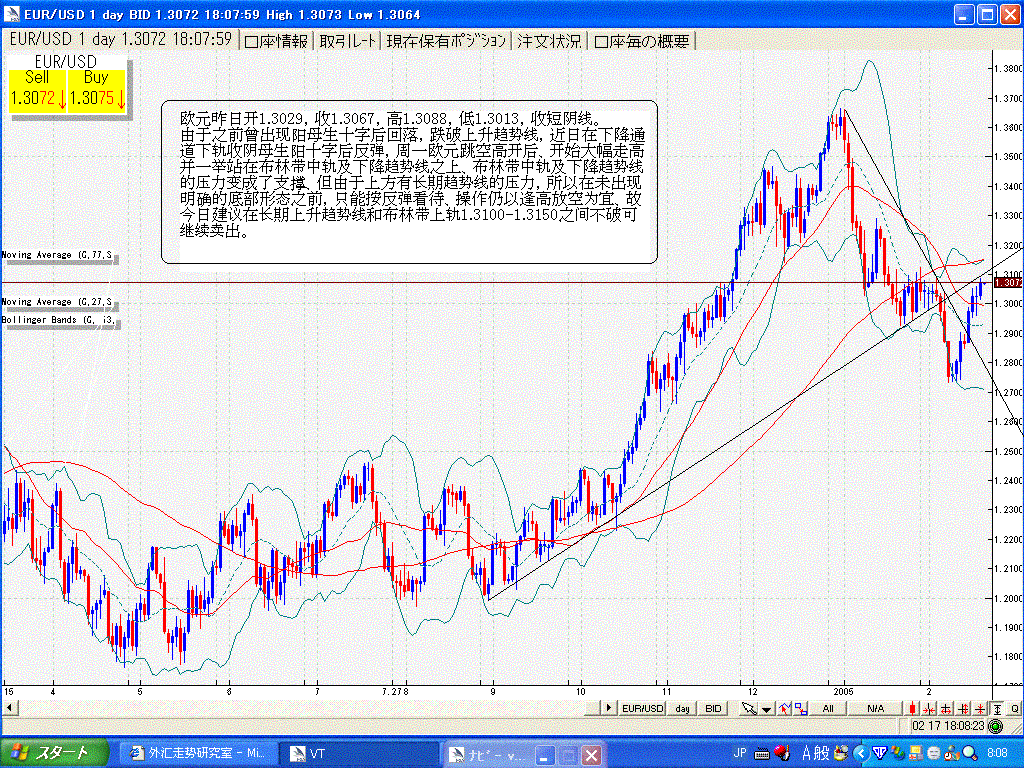This screenshot has width=1024, height=768.
Task: Open the BID price type selector
Action: click(x=713, y=709)
